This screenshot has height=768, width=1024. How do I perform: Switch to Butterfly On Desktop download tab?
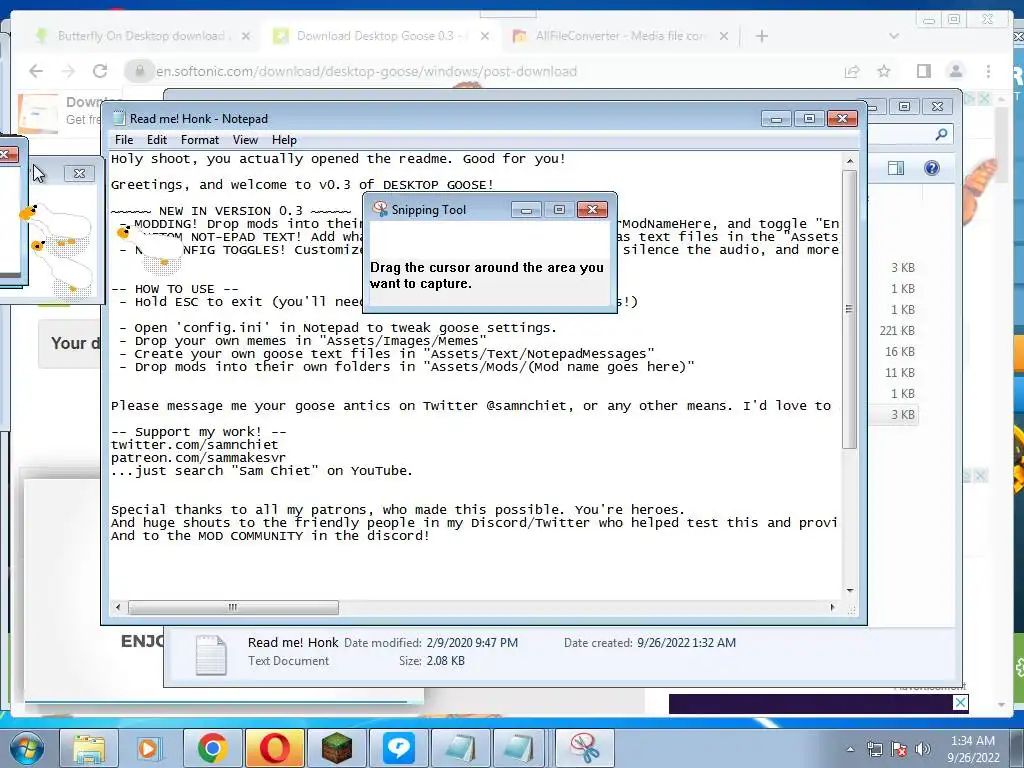point(141,36)
